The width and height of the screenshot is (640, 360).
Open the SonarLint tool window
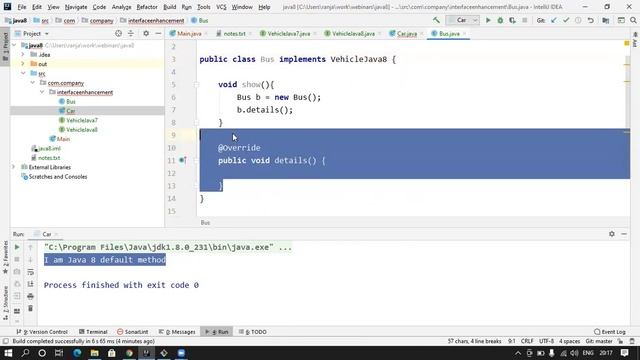tap(133, 332)
